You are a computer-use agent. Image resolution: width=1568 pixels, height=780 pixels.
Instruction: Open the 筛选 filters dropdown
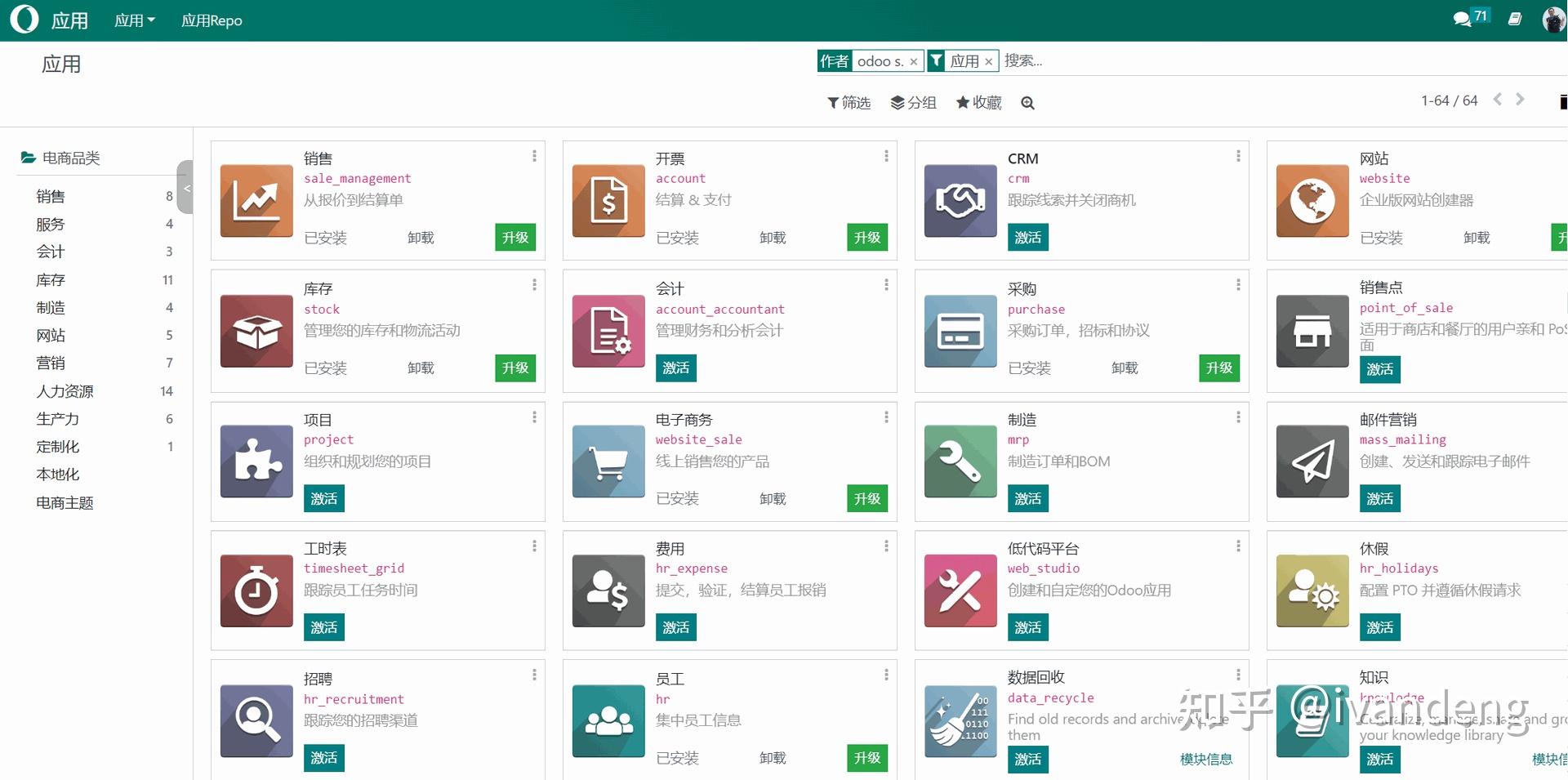tap(849, 102)
